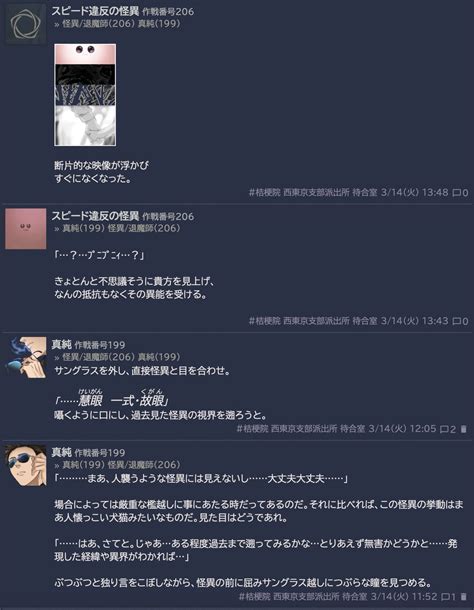Open the attached fragmented image thumbnail

(85, 95)
